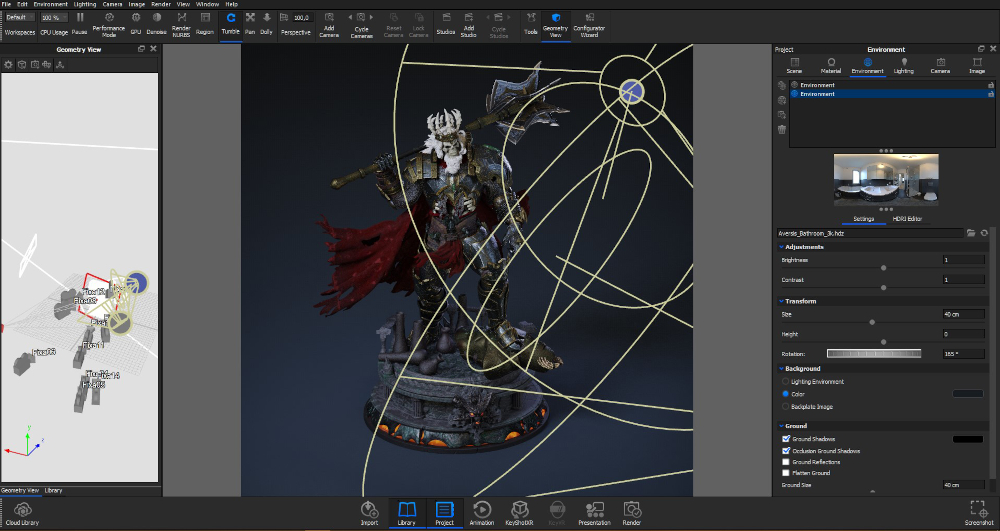Screen dimensions: 1000x531
Task: Enable Ground Reflections
Action: click(x=786, y=462)
